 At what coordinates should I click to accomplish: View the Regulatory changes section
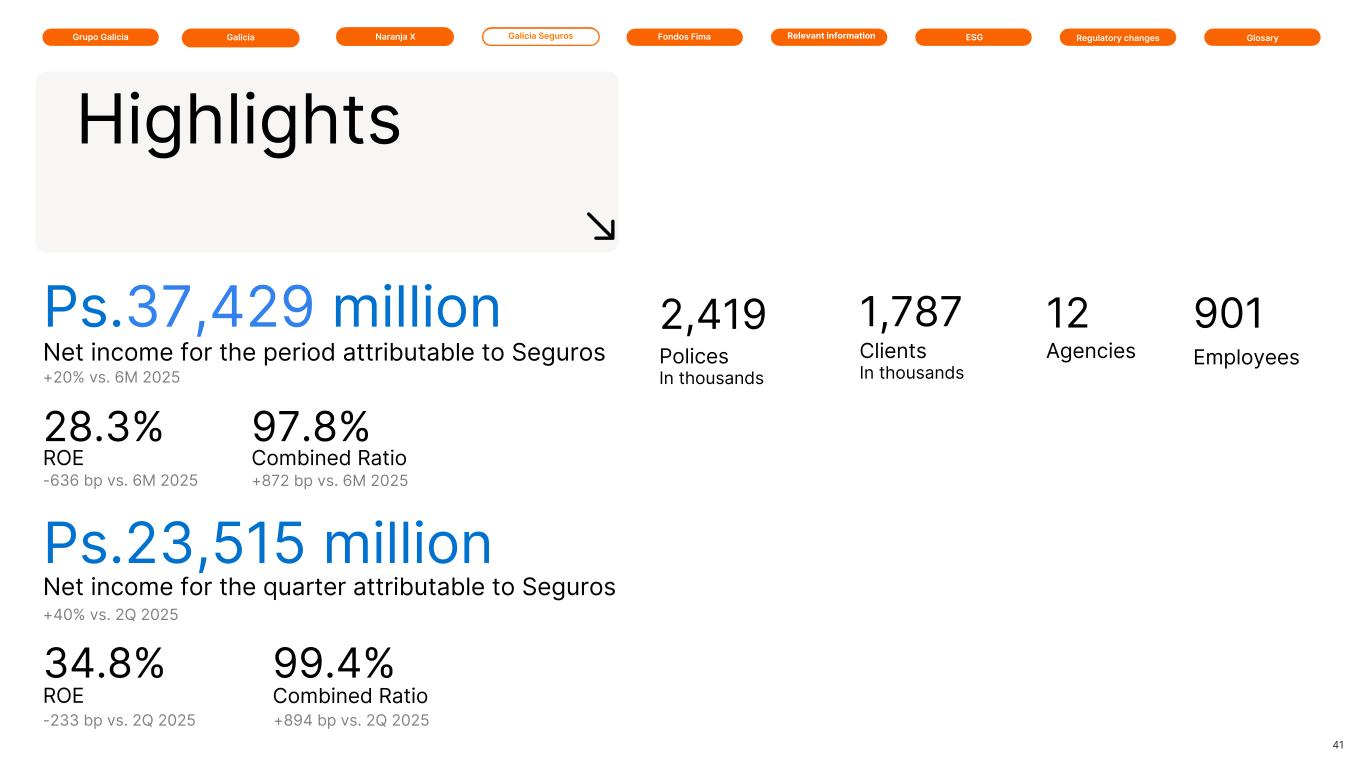click(1117, 38)
